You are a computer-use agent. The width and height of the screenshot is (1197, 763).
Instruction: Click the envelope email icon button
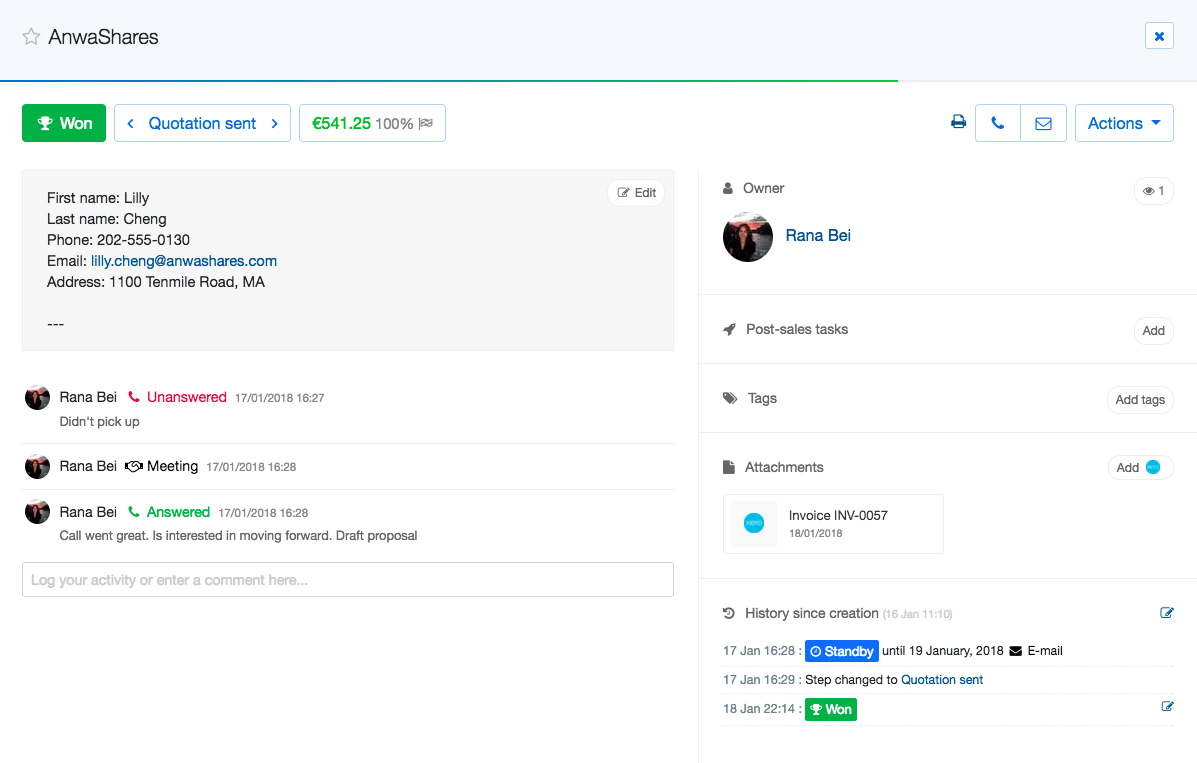click(1043, 123)
